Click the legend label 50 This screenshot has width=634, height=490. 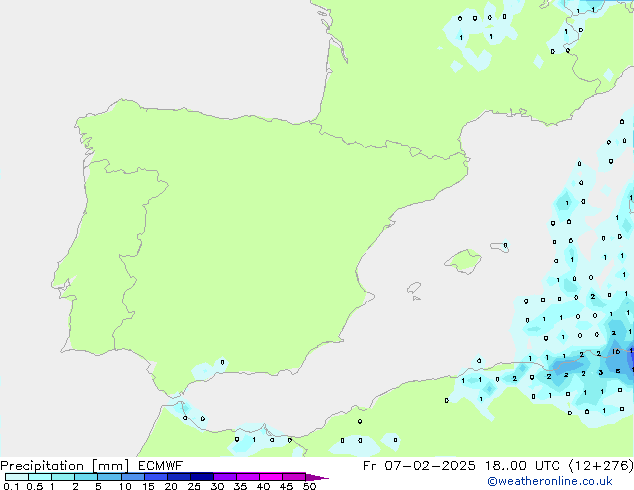click(309, 487)
